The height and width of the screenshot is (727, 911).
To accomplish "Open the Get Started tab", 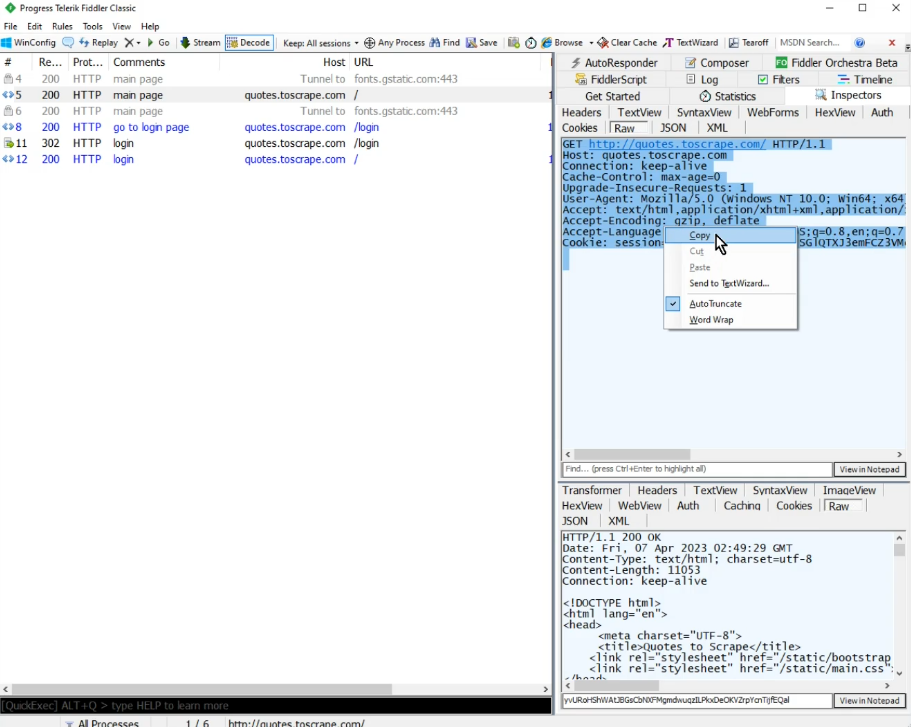I will [x=612, y=96].
